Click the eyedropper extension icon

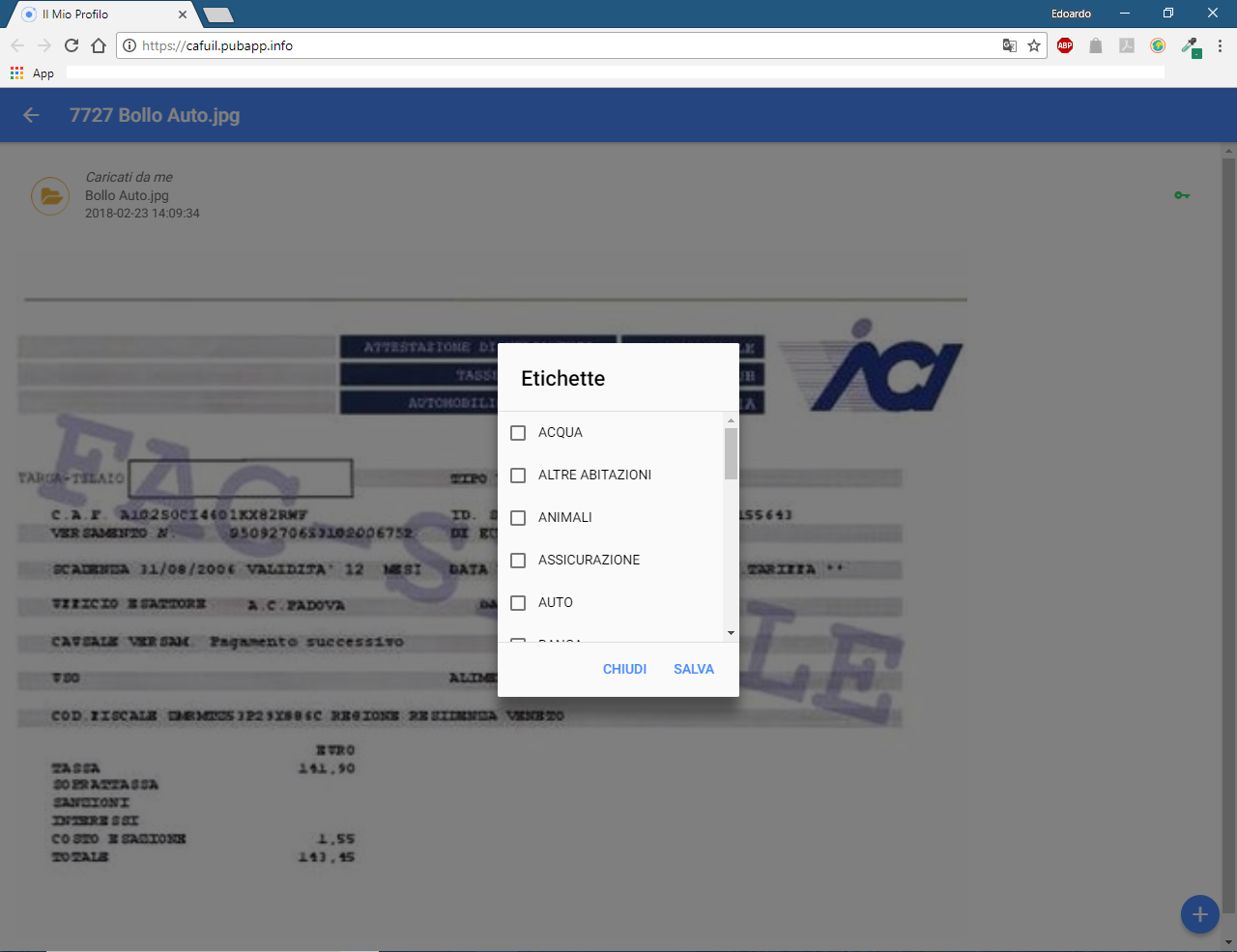[x=1190, y=46]
